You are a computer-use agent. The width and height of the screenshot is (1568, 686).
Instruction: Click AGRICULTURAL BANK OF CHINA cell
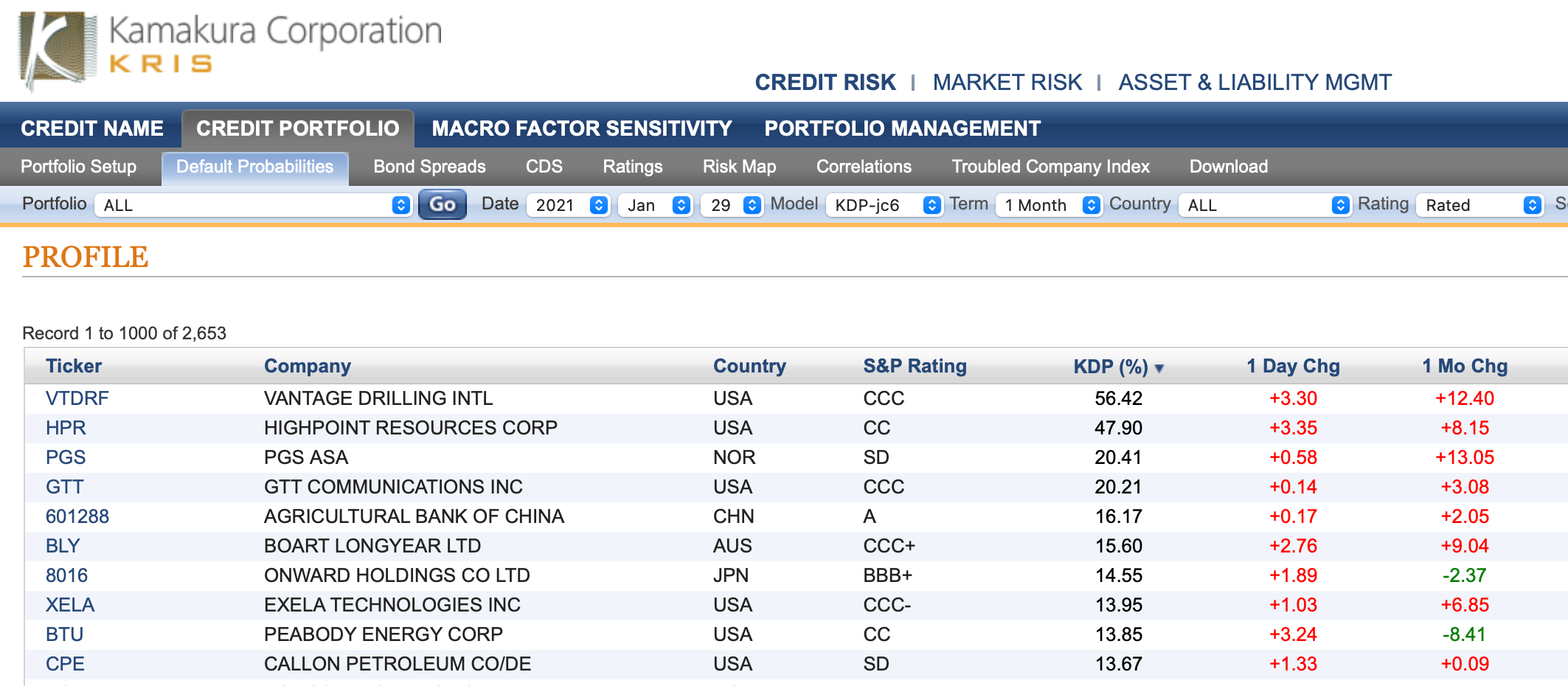[x=414, y=516]
